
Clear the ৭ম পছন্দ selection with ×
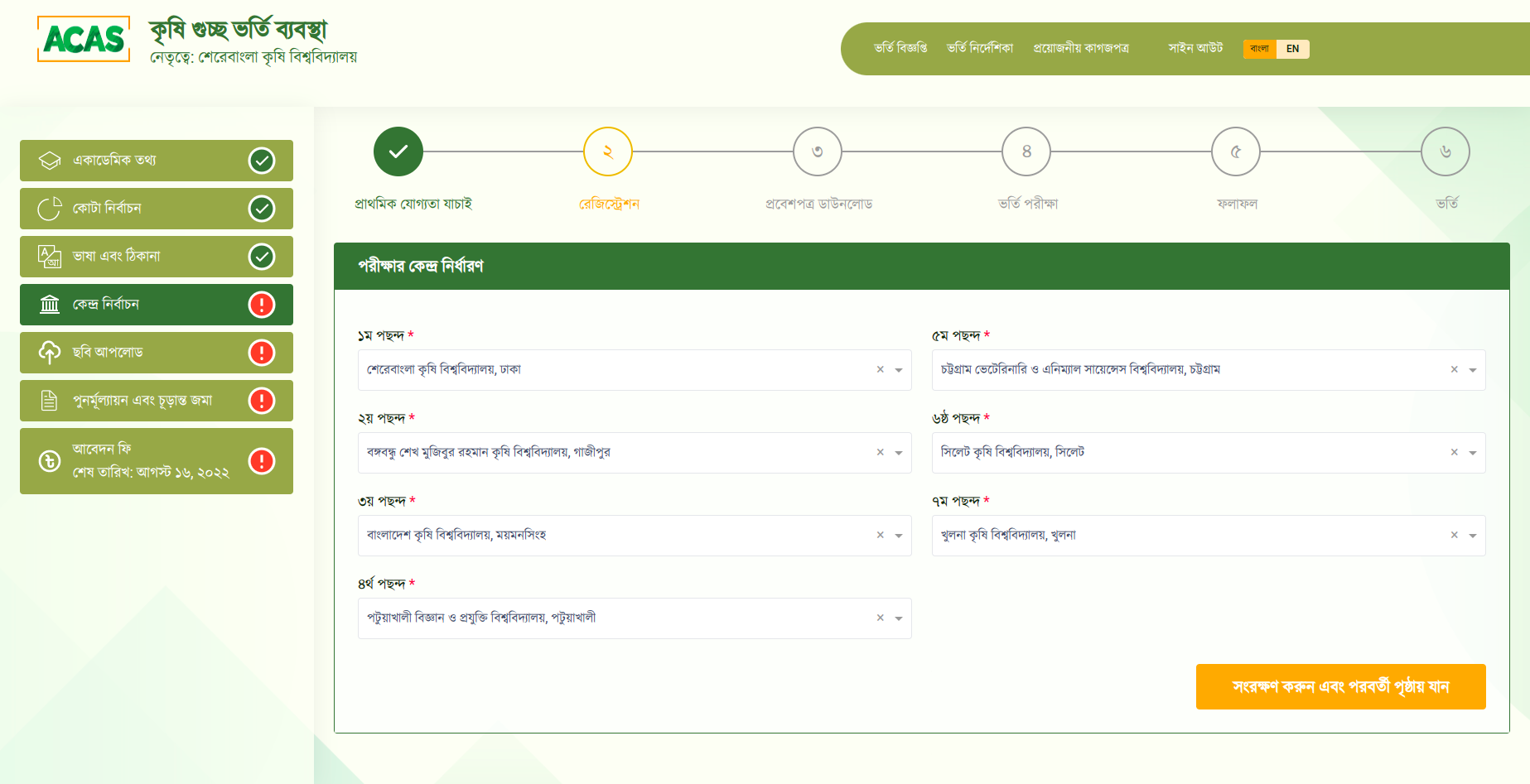coord(1455,535)
